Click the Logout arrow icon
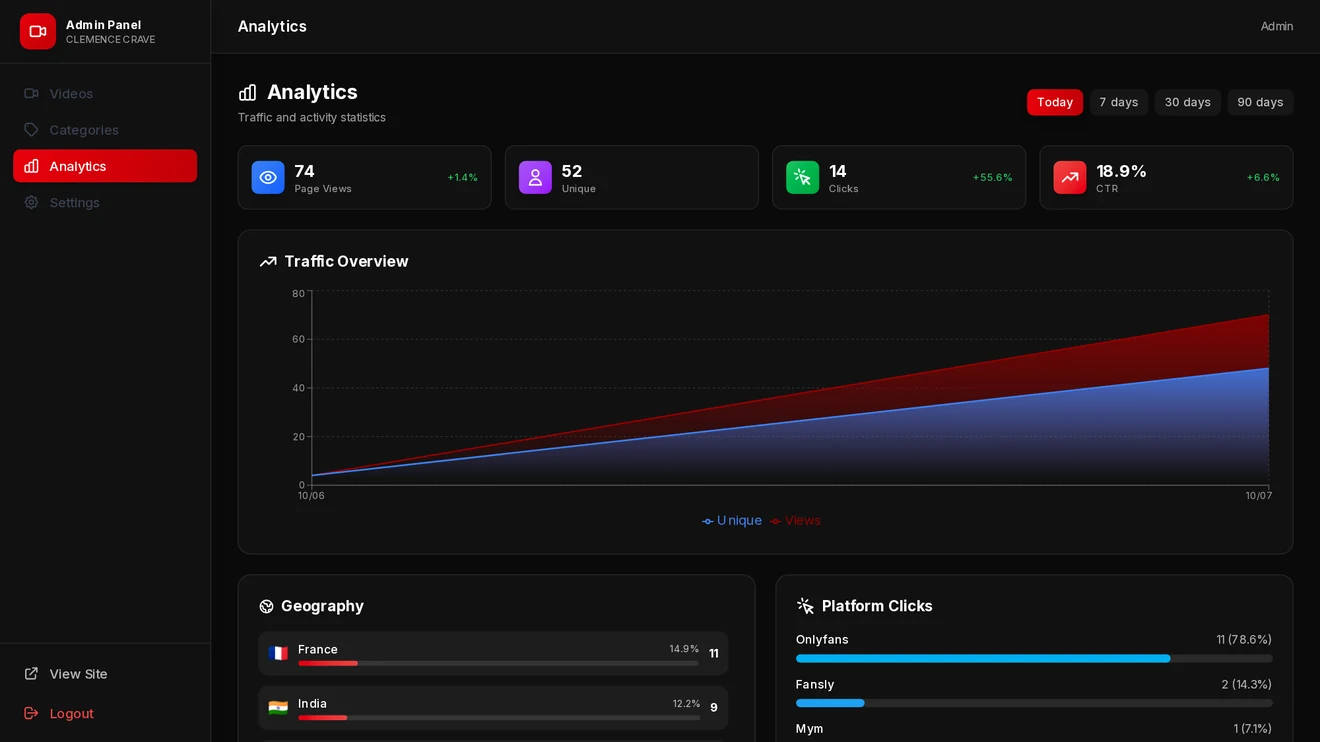The image size is (1320, 742). coord(31,713)
